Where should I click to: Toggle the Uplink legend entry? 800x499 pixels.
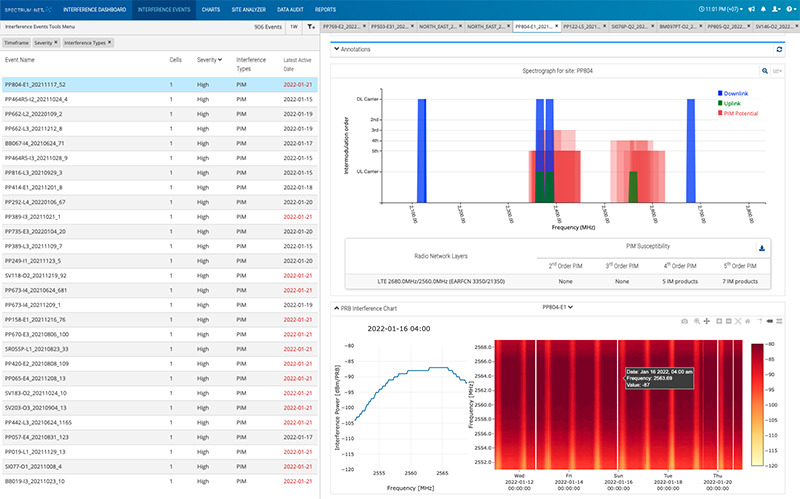(729, 103)
